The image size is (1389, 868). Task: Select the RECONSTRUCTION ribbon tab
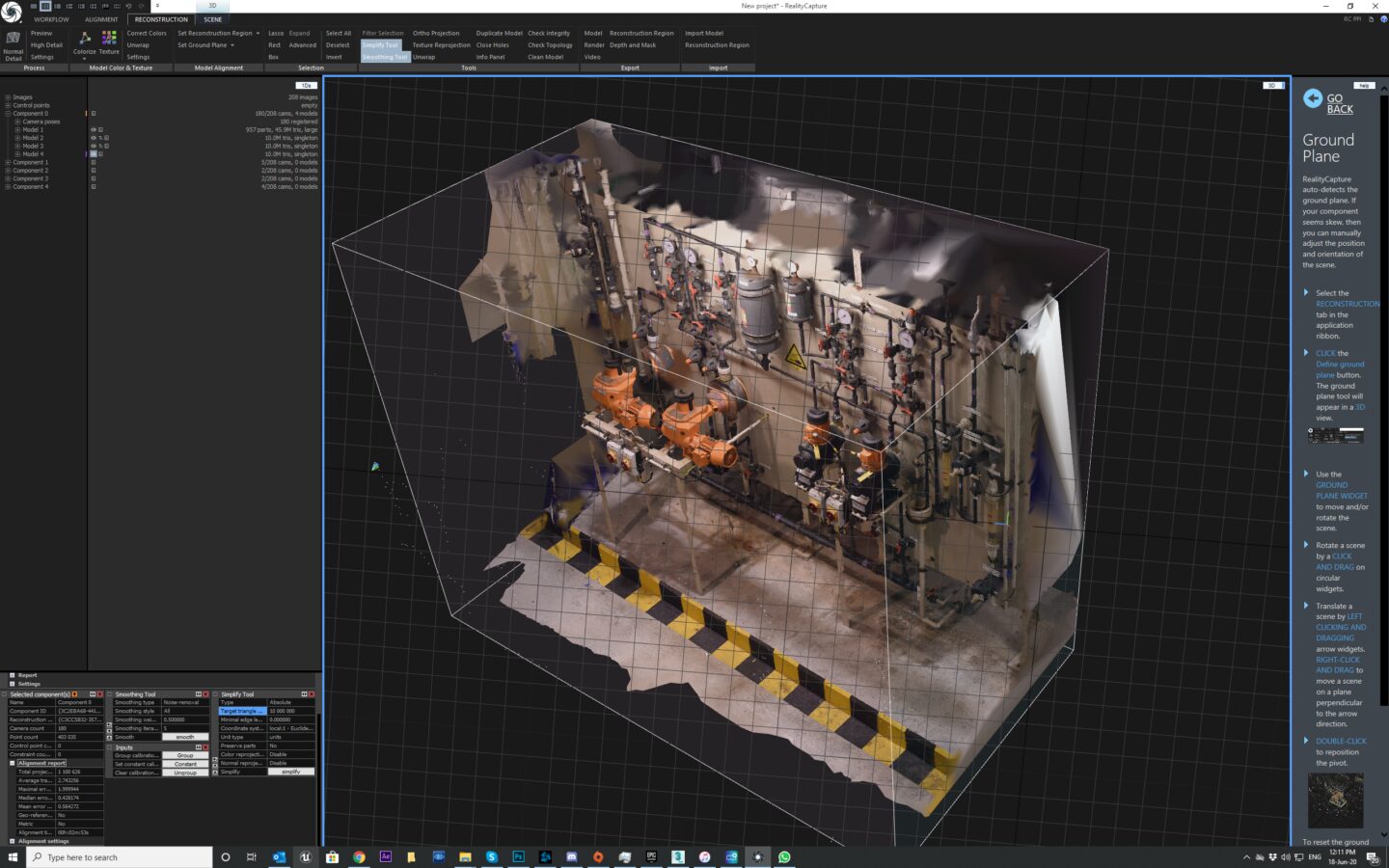(161, 19)
